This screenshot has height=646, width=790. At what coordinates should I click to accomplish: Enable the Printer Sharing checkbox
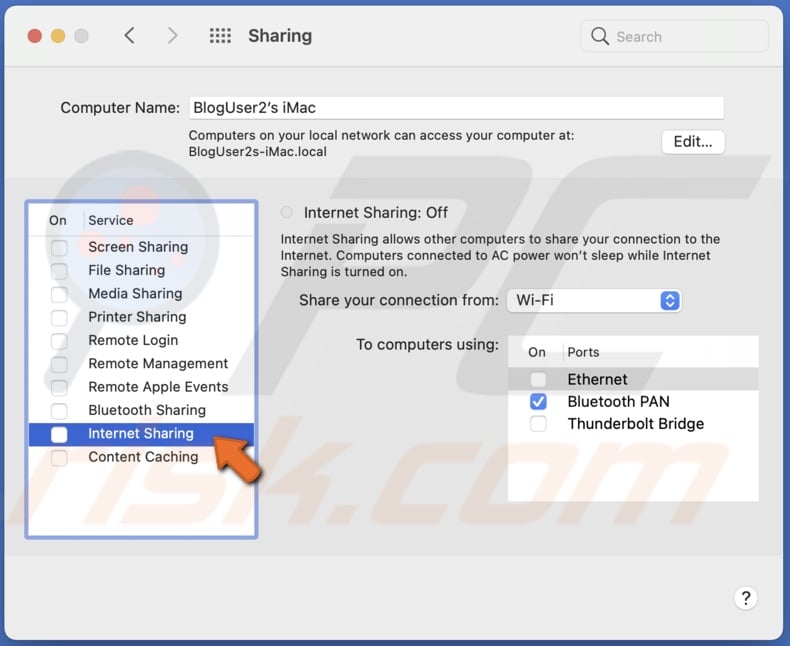point(59,317)
